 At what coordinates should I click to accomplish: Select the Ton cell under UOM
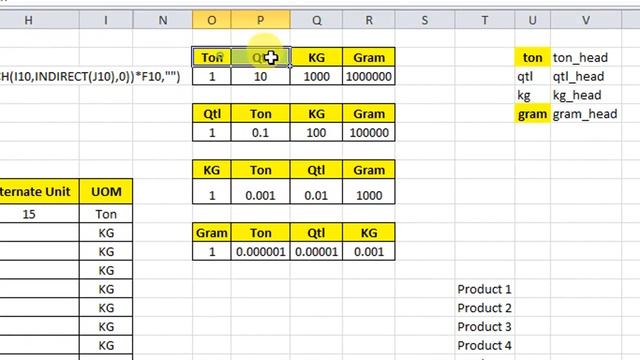click(x=106, y=214)
